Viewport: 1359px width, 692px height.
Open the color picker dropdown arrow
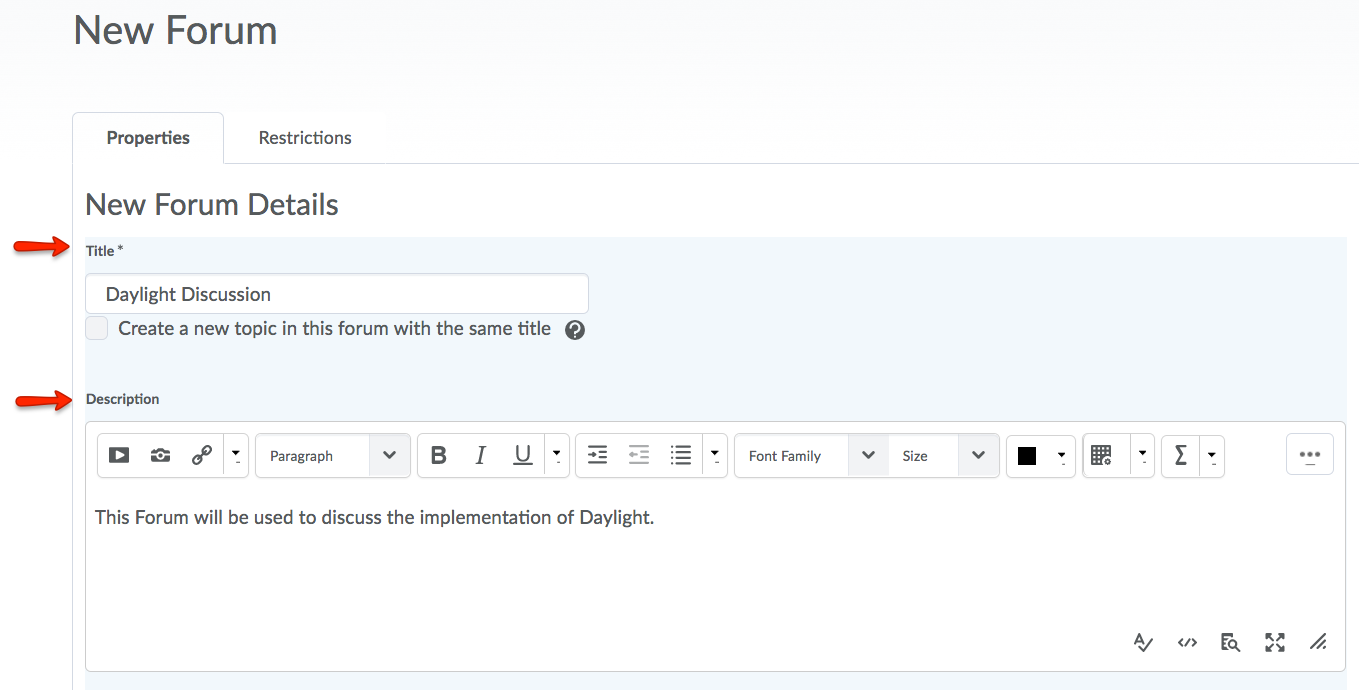[1062, 456]
